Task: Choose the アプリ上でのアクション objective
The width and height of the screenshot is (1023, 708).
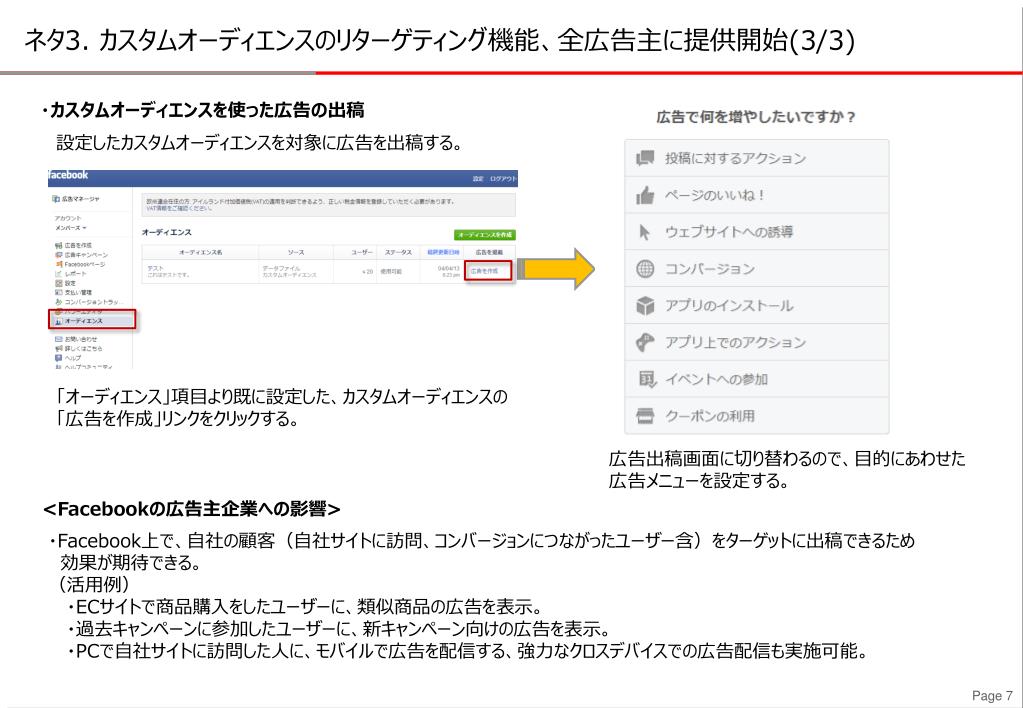Action: tap(757, 342)
